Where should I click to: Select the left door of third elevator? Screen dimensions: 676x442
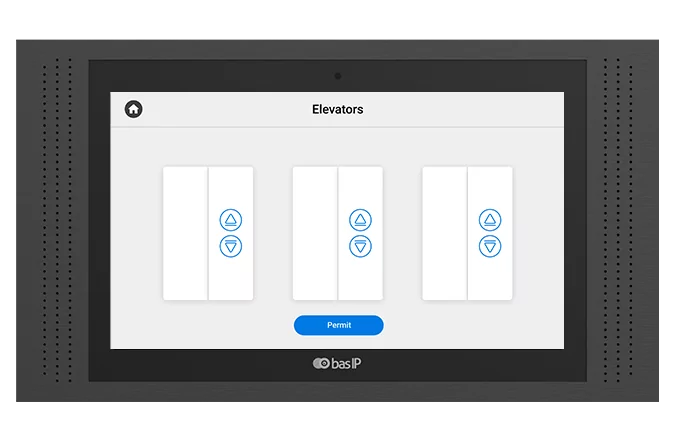444,233
